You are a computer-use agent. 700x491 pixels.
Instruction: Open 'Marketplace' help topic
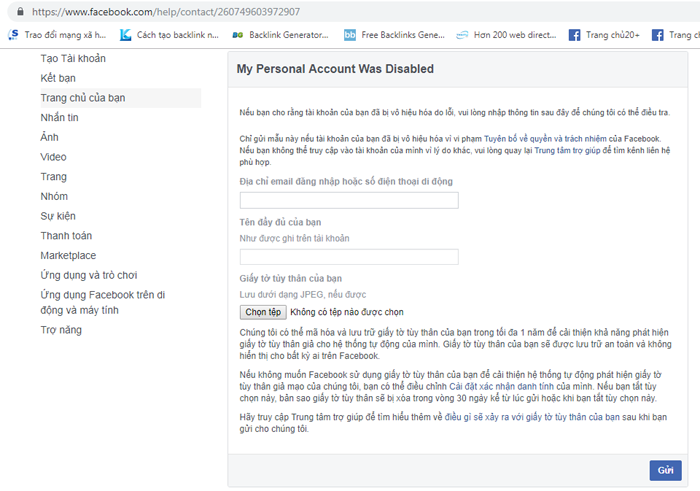pyautogui.click(x=68, y=255)
